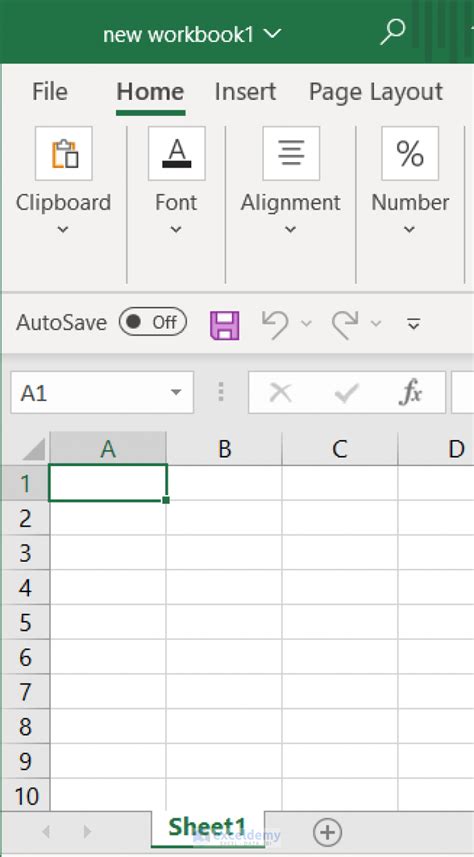Select row 6 header
This screenshot has width=474, height=857.
25,658
